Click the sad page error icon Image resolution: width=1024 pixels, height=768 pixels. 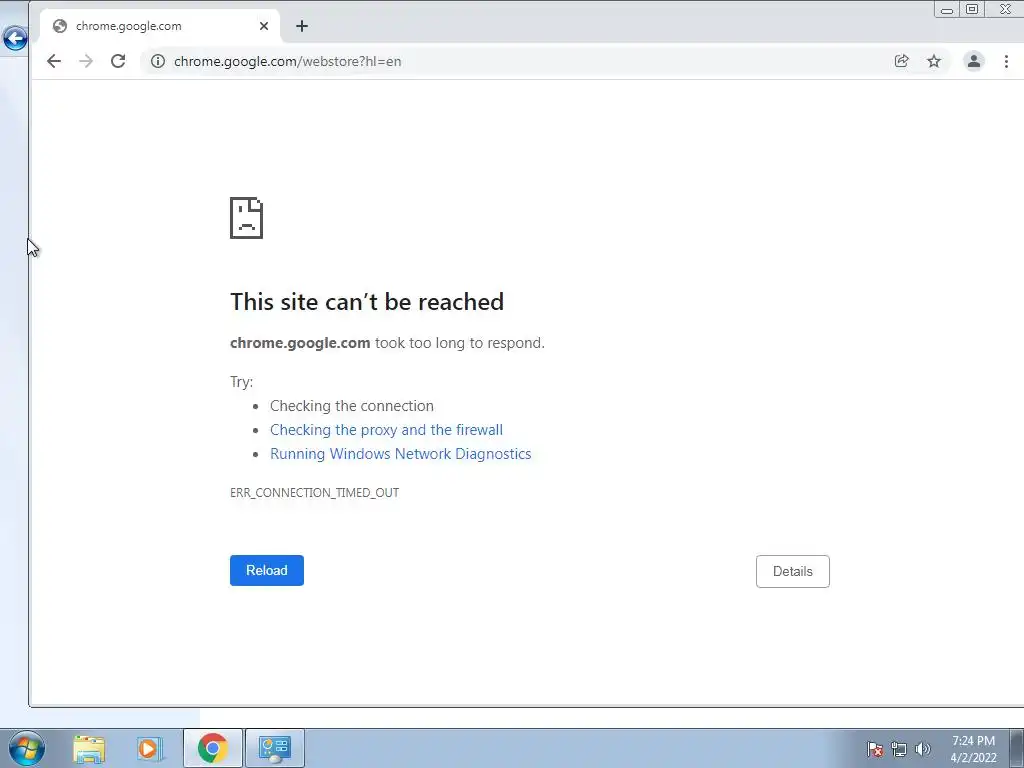coord(246,218)
